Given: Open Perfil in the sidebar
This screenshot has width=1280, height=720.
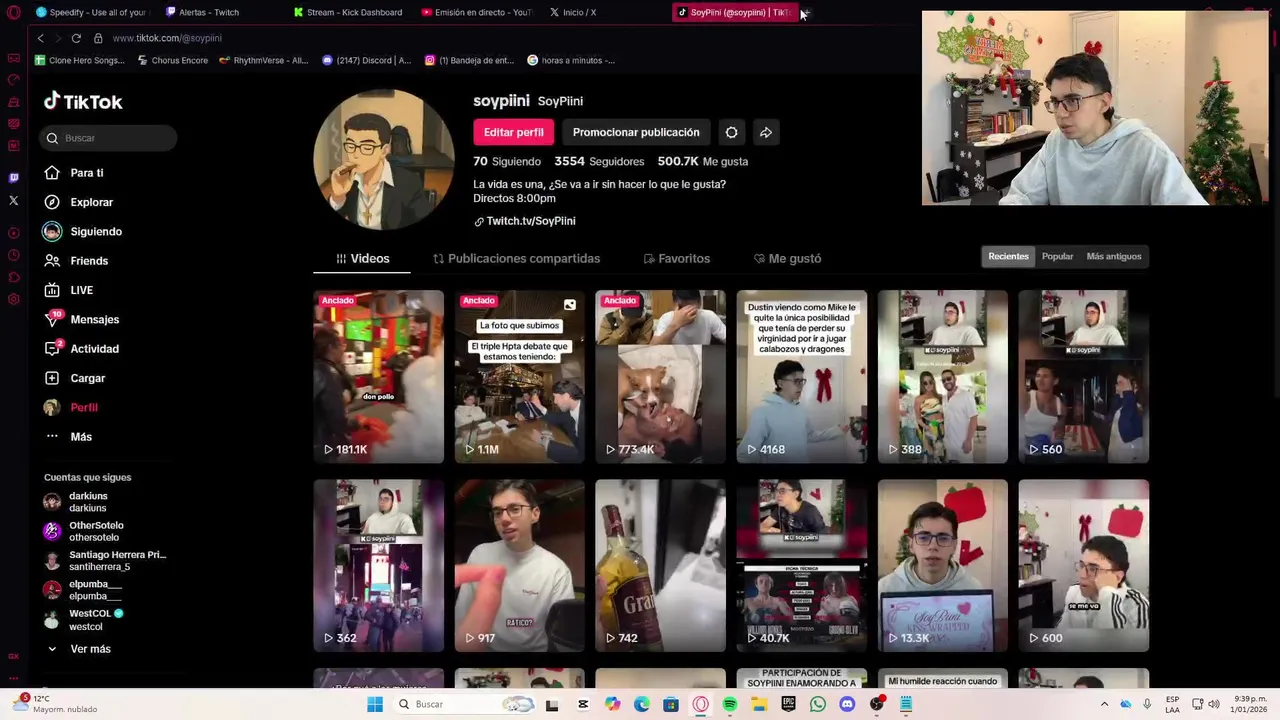Looking at the screenshot, I should pos(71,408).
